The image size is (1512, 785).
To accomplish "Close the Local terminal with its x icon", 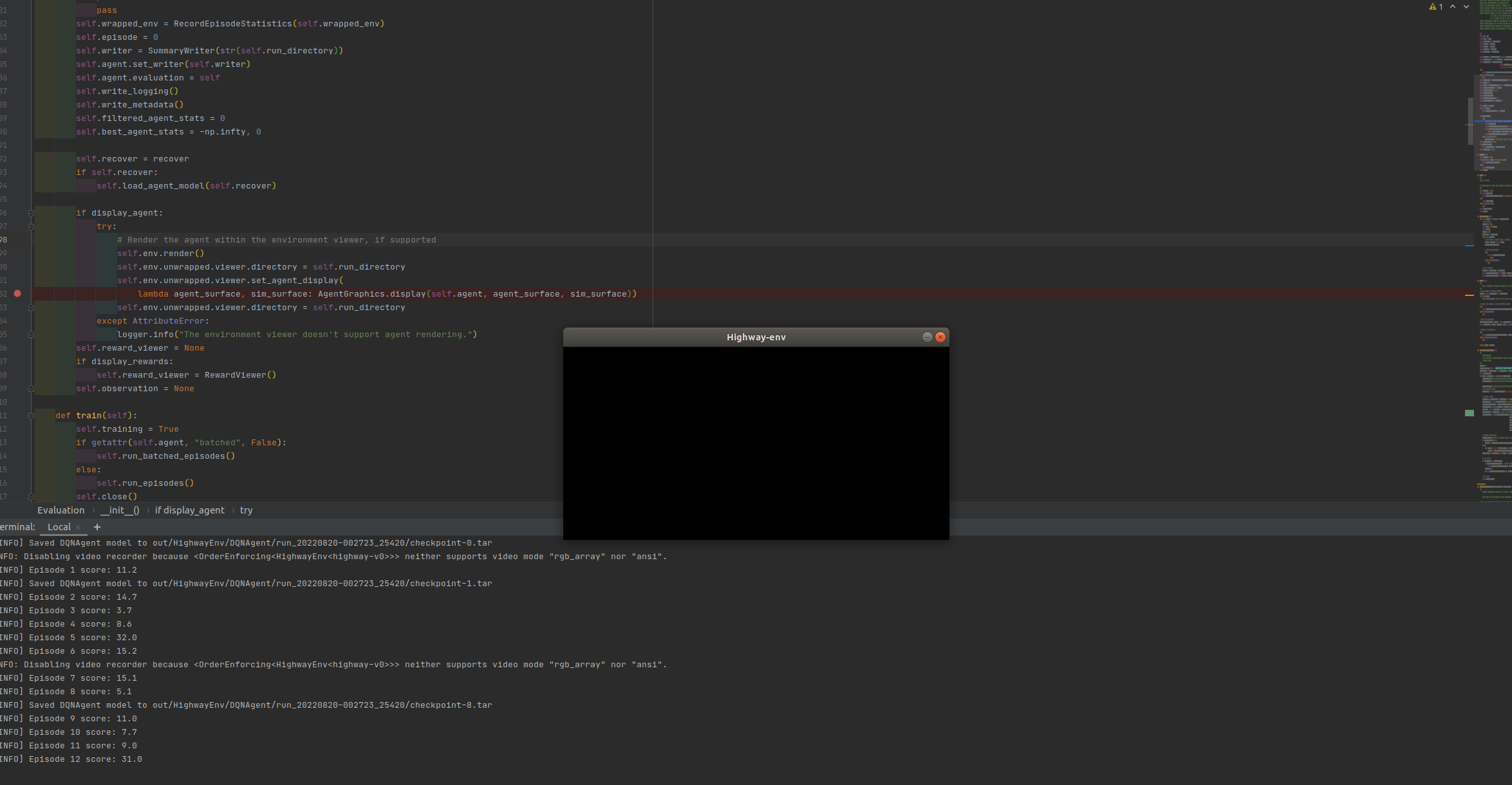I will tap(79, 527).
